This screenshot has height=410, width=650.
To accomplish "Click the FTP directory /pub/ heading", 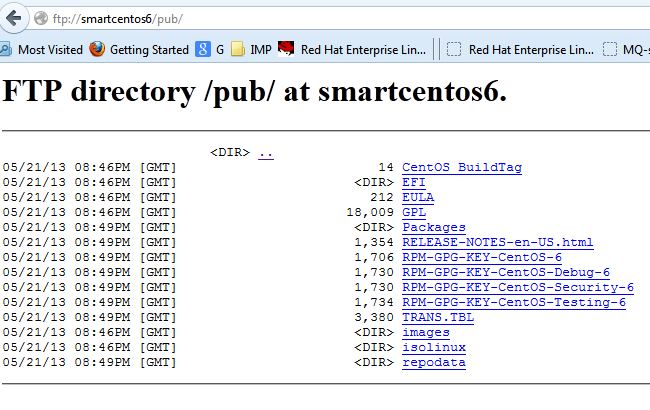I will [x=255, y=91].
